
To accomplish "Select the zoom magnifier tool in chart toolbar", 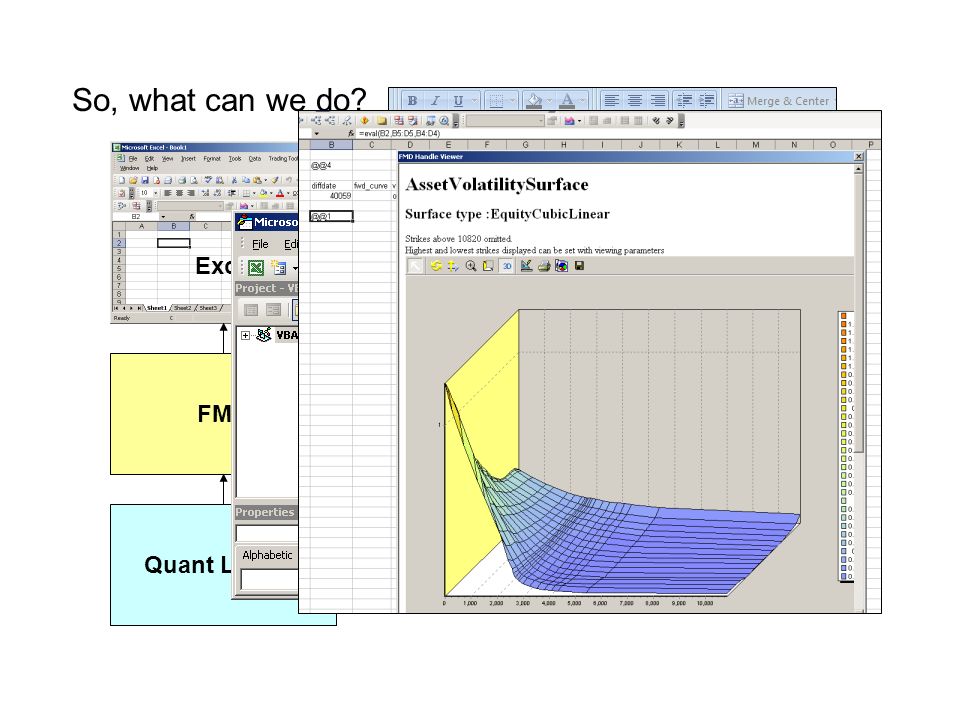I will [471, 266].
